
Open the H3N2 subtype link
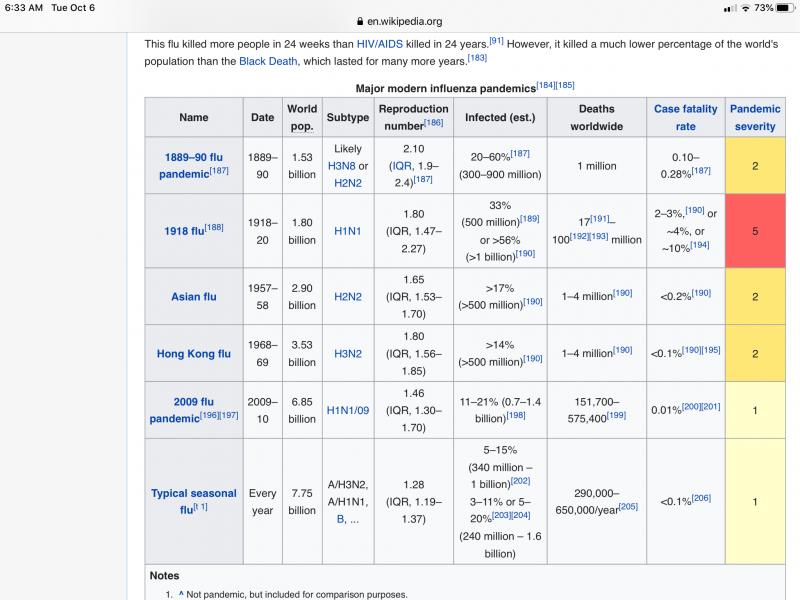tap(347, 354)
